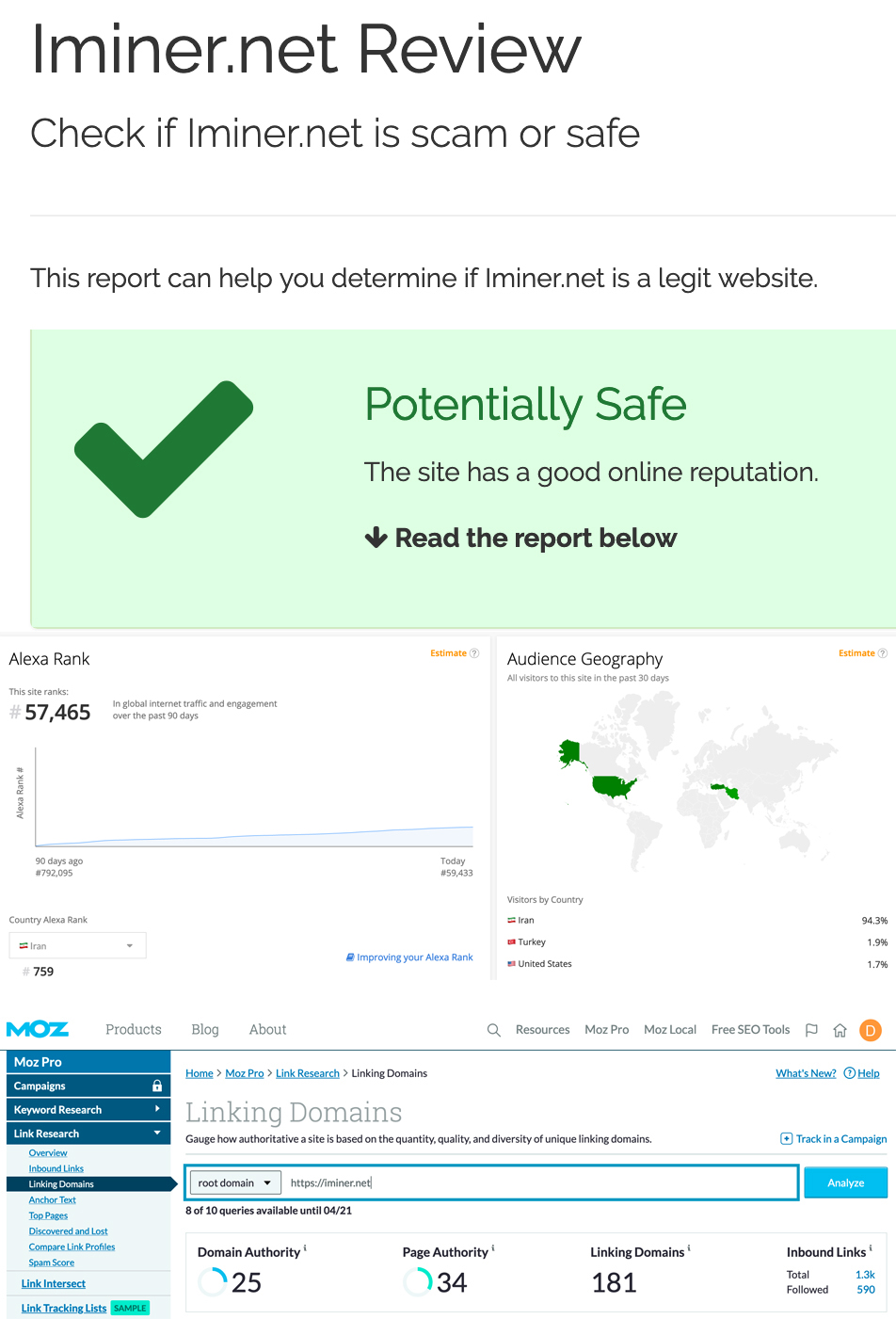Open Inbound Links in the sidebar
This screenshot has height=1319, width=896.
(x=56, y=1168)
